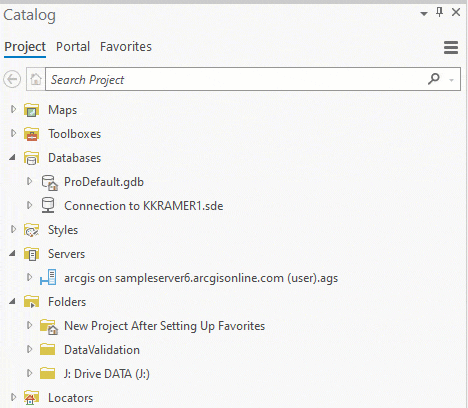Select arcgis on sampleserver6.arcgisonline.com (user).ags
Image resolution: width=468 pixels, height=408 pixels.
click(201, 278)
